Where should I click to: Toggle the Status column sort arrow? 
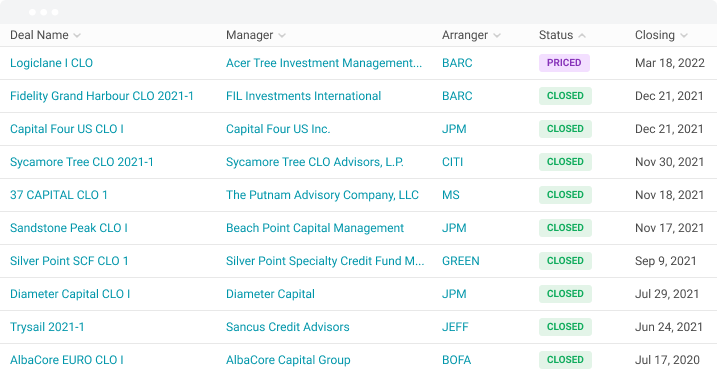pos(582,36)
